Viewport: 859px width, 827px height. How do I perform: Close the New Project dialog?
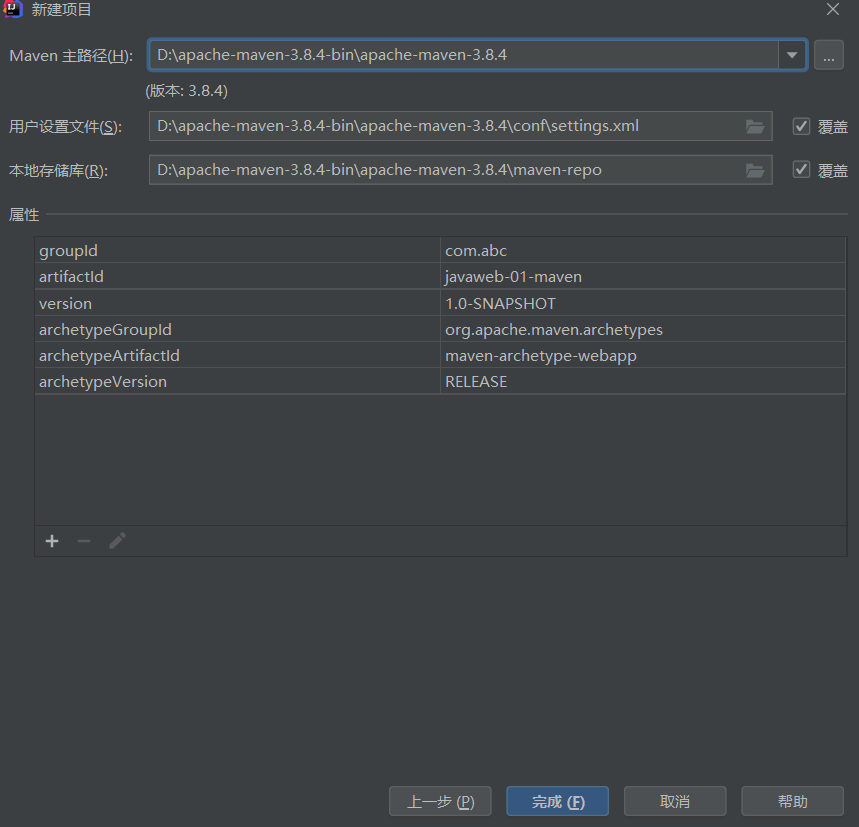(x=833, y=9)
